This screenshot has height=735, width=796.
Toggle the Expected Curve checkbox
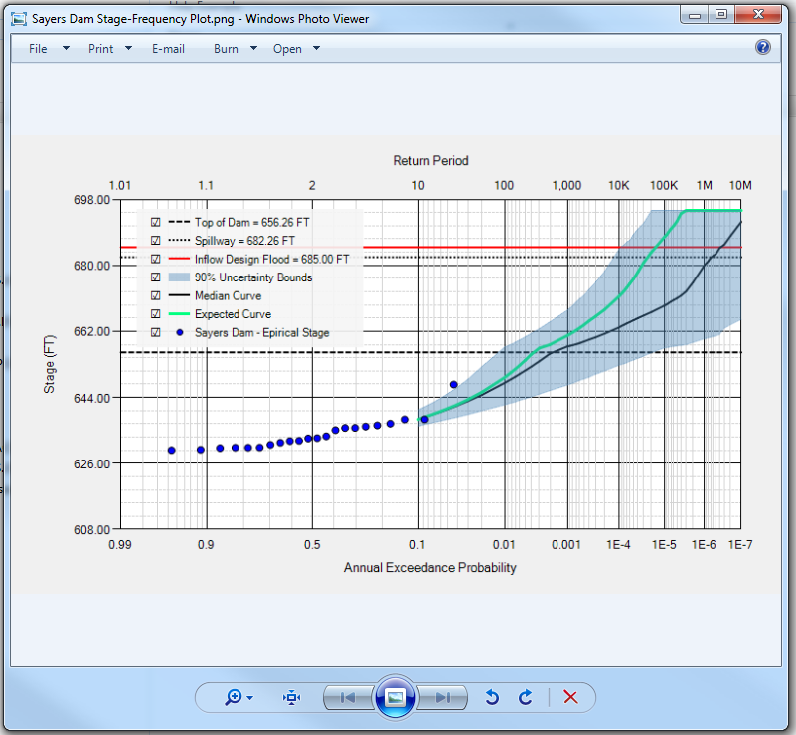(x=155, y=314)
